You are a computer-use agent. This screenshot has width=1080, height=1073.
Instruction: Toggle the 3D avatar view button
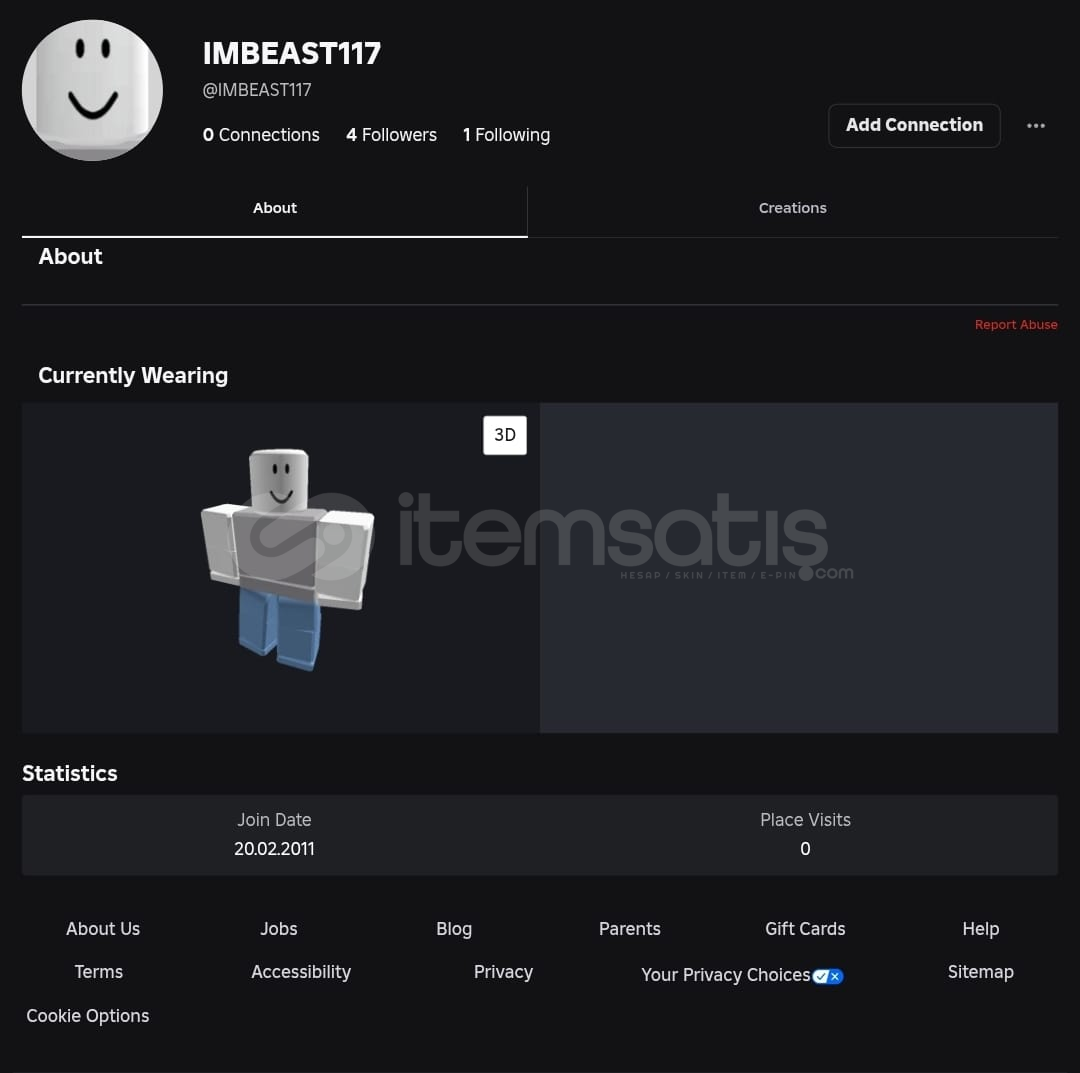pos(504,435)
